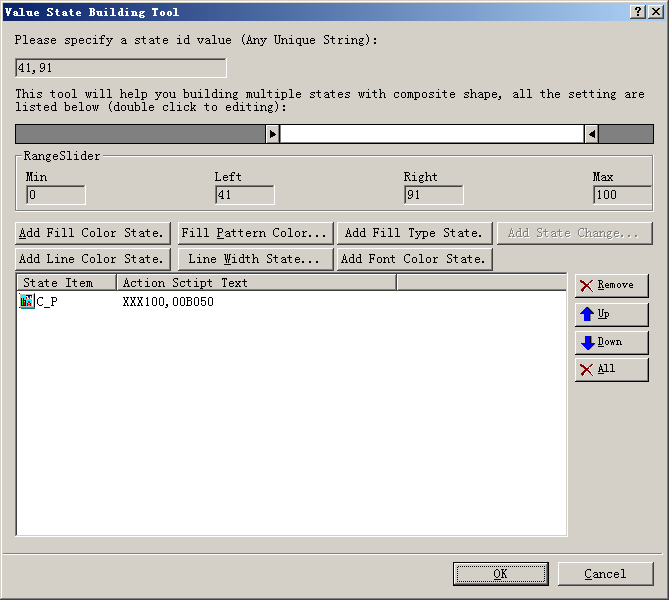Click the XXX100,00B050 script text
The image size is (669, 600).
coord(168,302)
